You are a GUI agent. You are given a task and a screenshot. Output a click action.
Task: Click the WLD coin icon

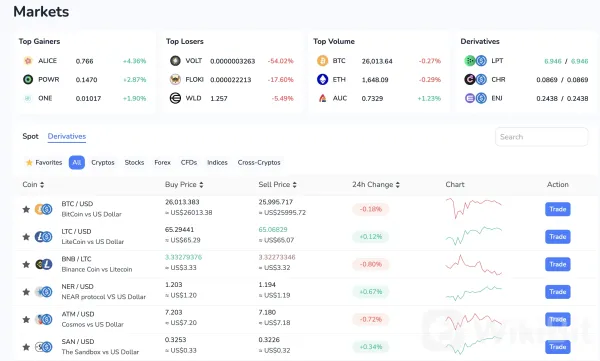click(x=175, y=98)
